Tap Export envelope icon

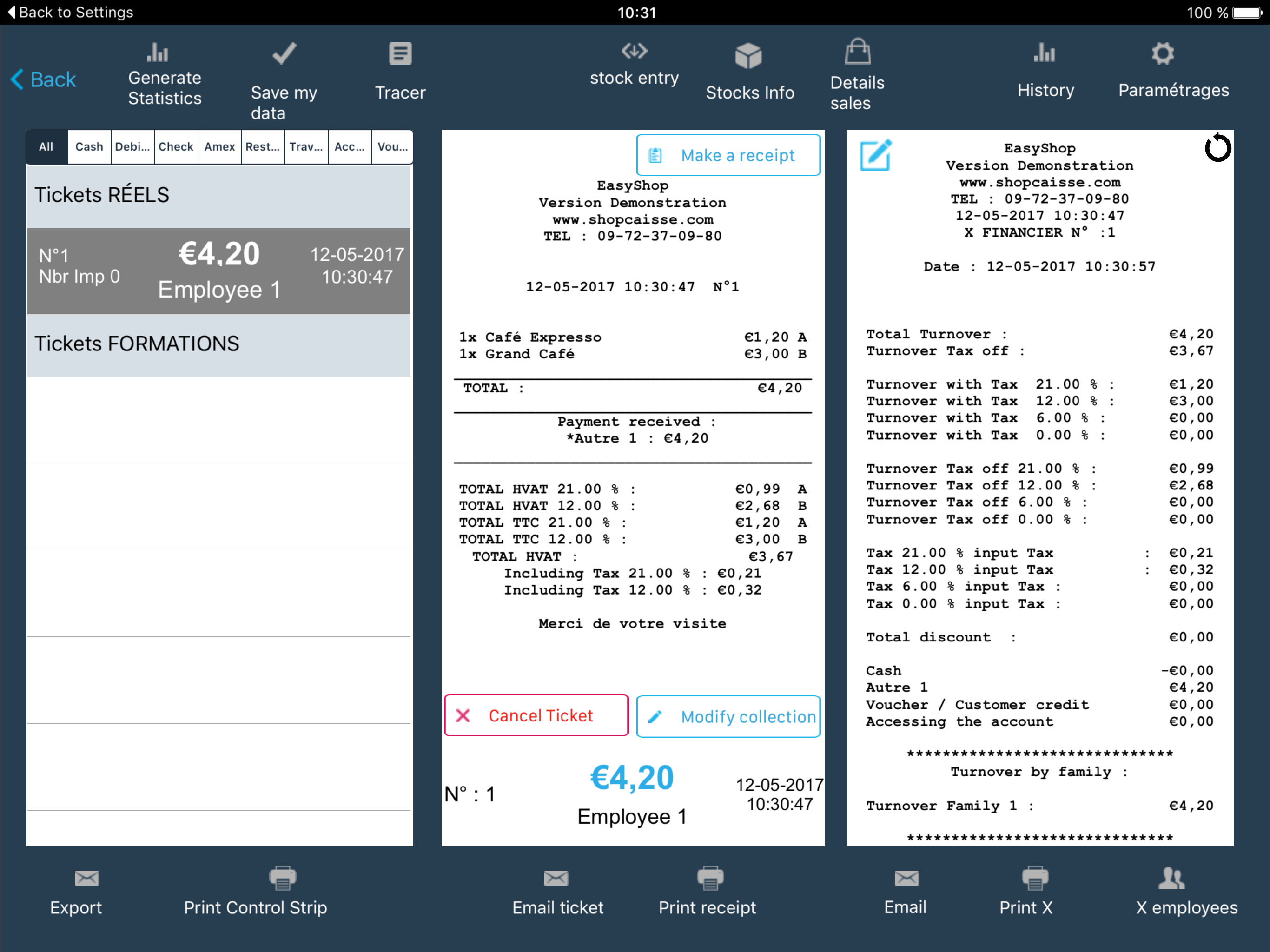pos(86,878)
